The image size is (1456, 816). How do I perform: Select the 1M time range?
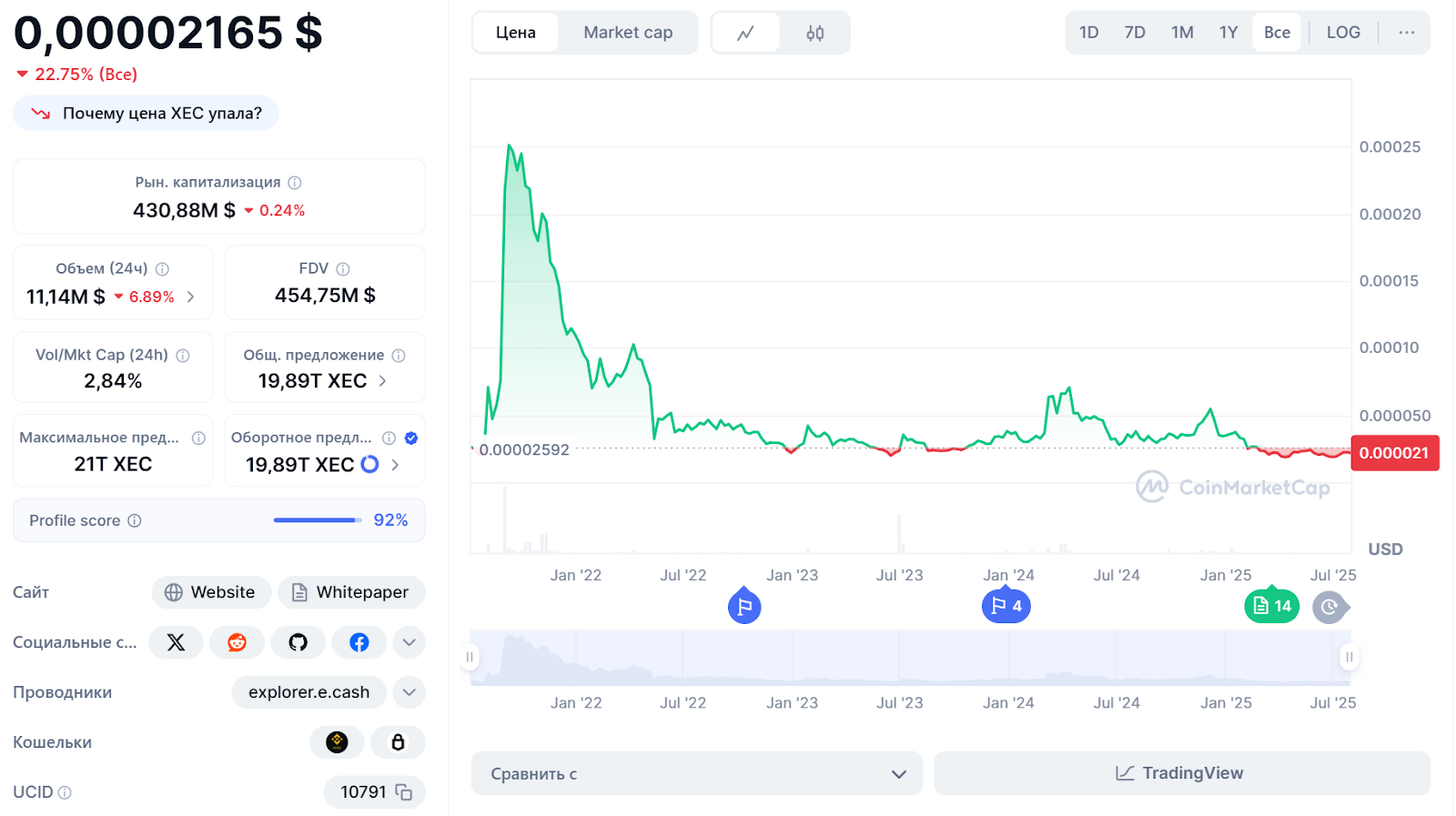tap(1182, 33)
